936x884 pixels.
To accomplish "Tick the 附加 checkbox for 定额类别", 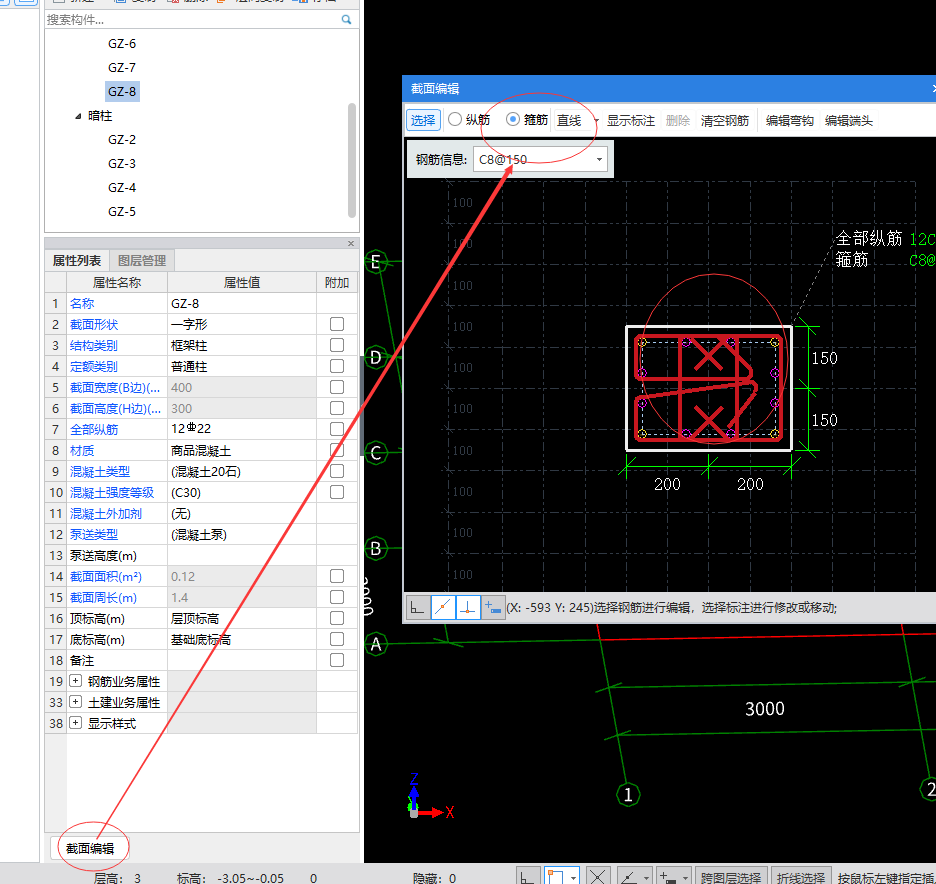I will pyautogui.click(x=337, y=366).
